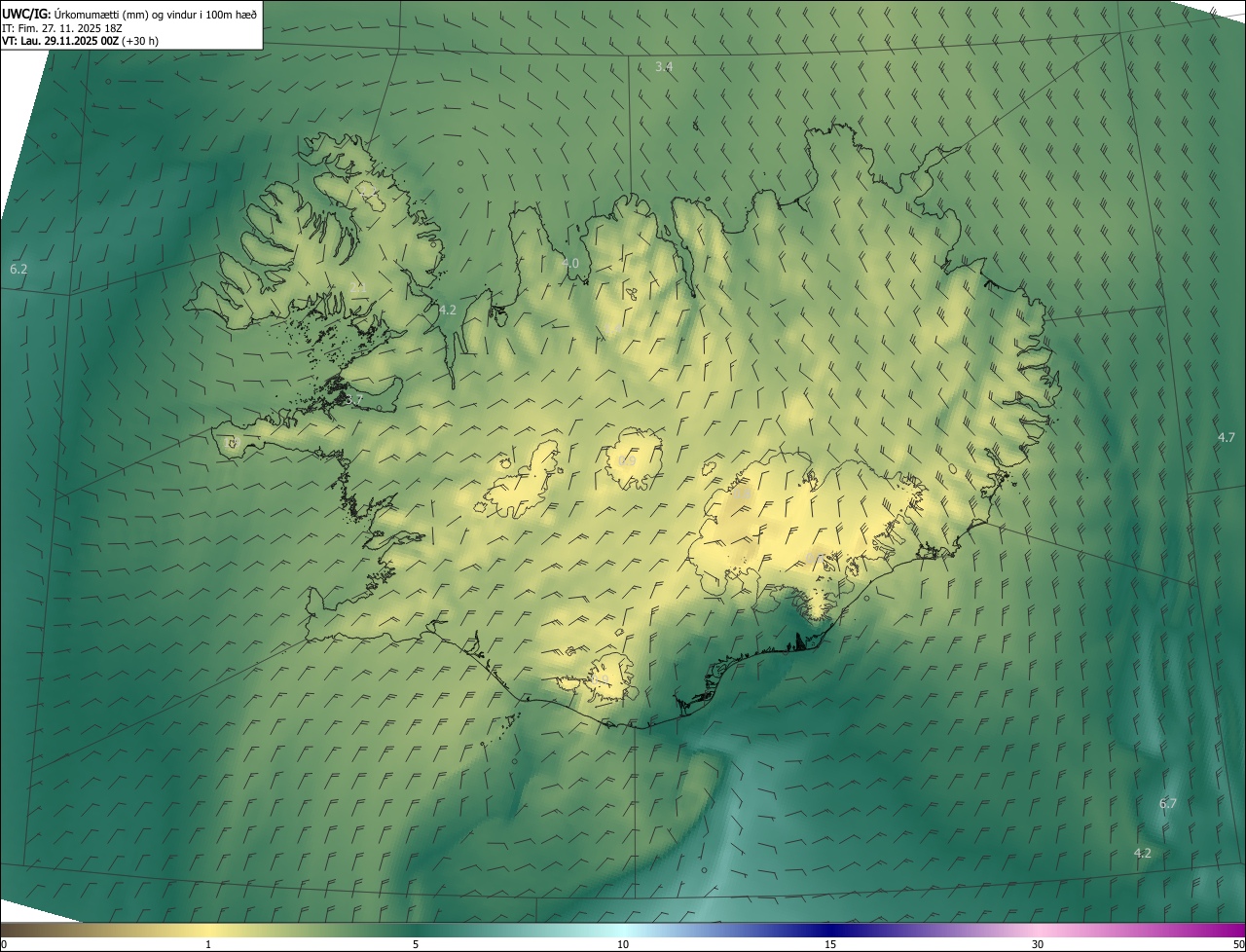This screenshot has height=952, width=1246.
Task: Click the '50' tick on the colour scale
Action: 1238,944
